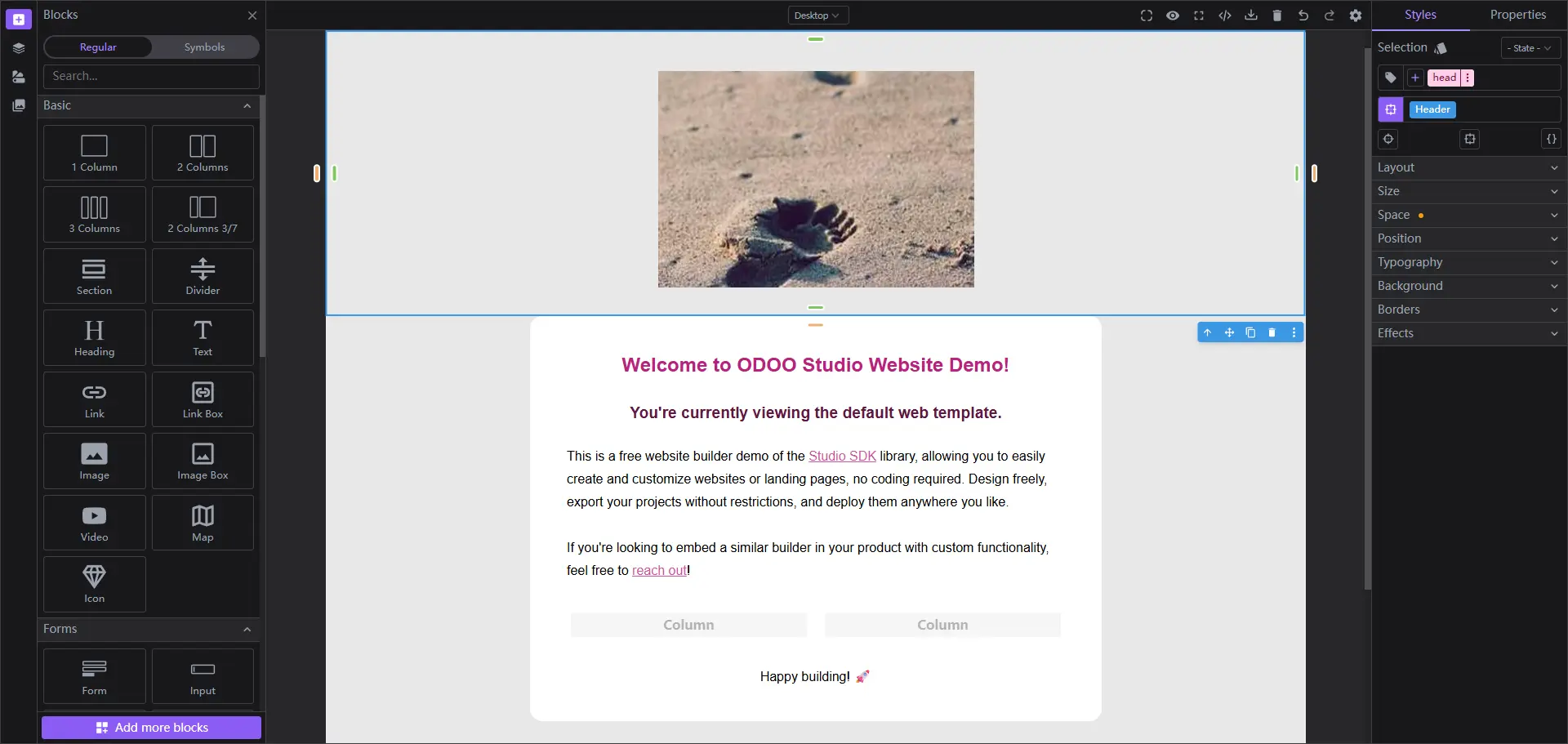Image resolution: width=1568 pixels, height=744 pixels.
Task: Open the curly braces style code icon
Action: [1551, 139]
